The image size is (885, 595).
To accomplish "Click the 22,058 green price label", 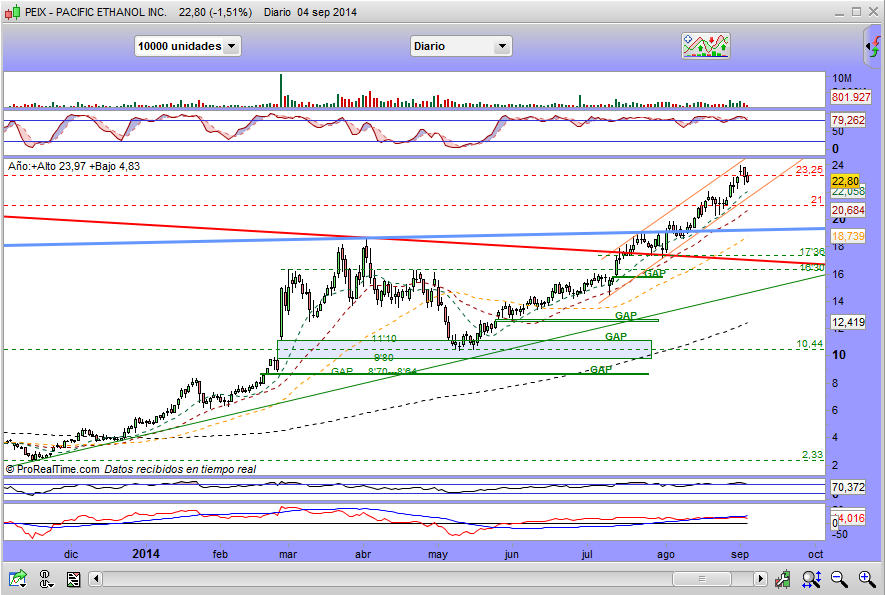I will coord(848,192).
